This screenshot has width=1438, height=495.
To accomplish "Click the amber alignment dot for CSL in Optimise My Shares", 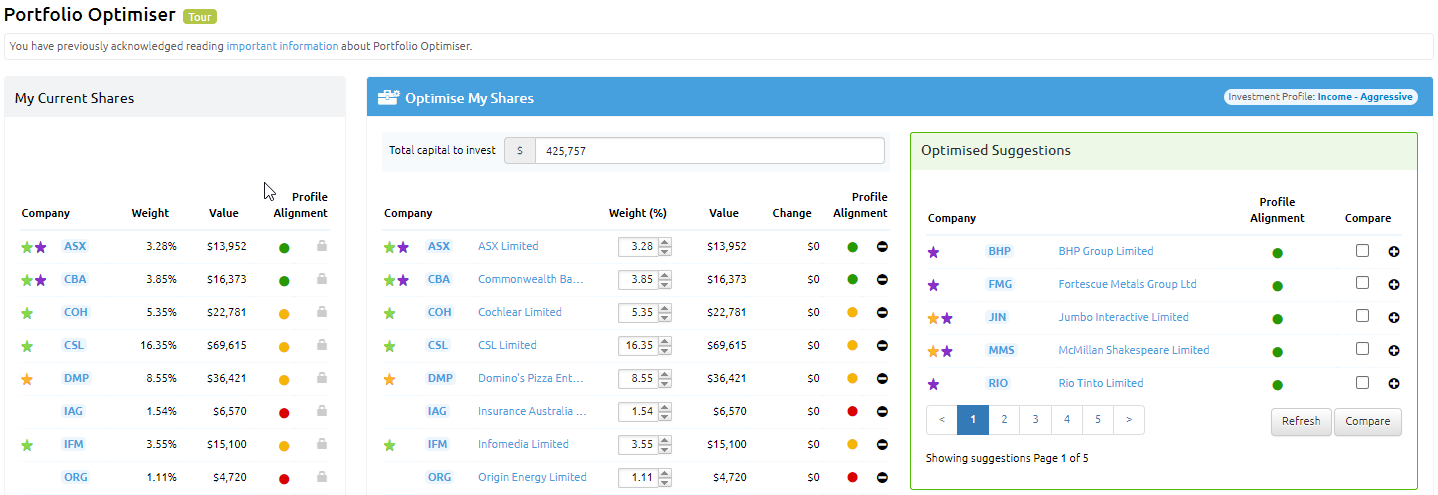I will (852, 346).
